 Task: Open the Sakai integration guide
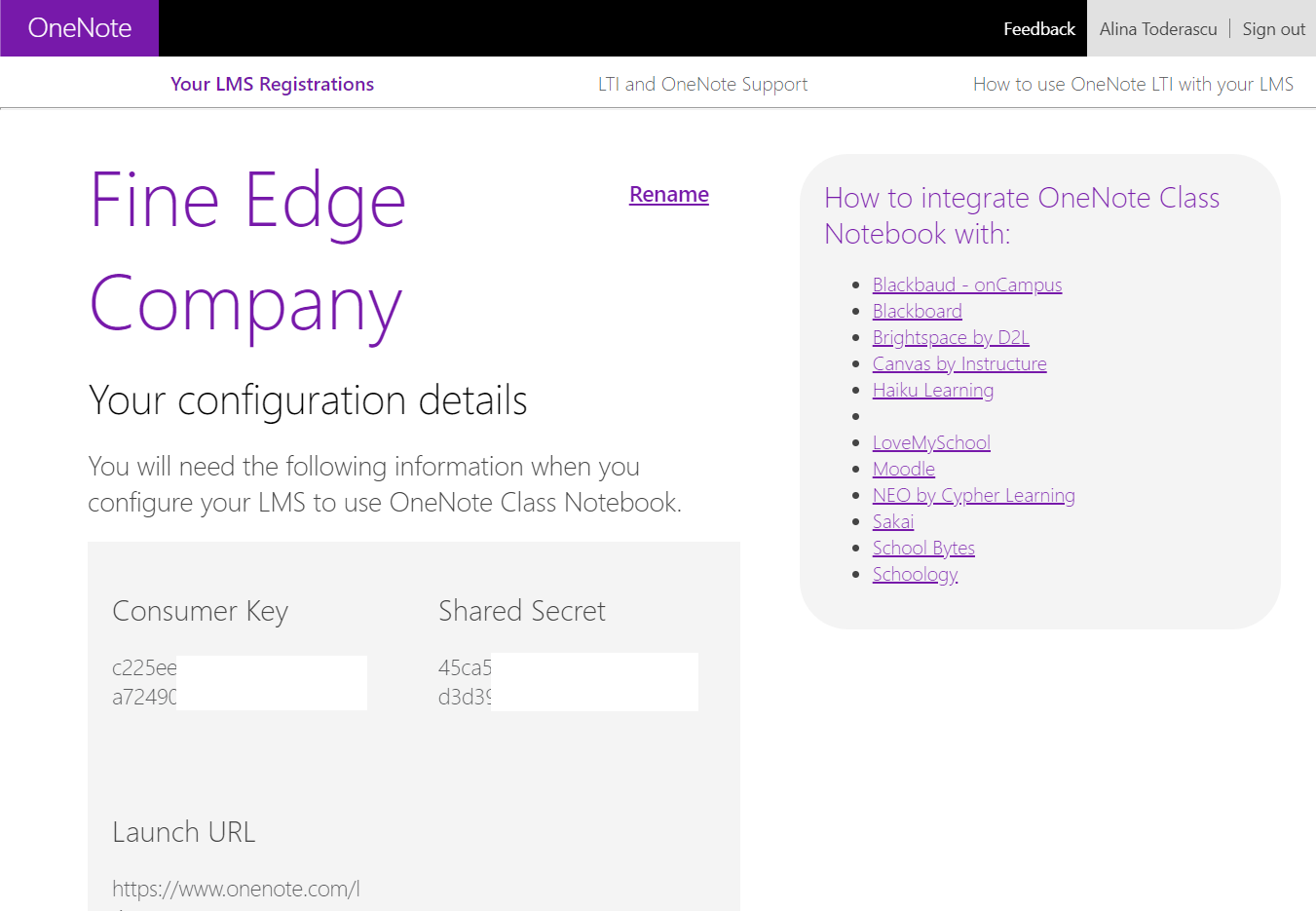tap(893, 521)
